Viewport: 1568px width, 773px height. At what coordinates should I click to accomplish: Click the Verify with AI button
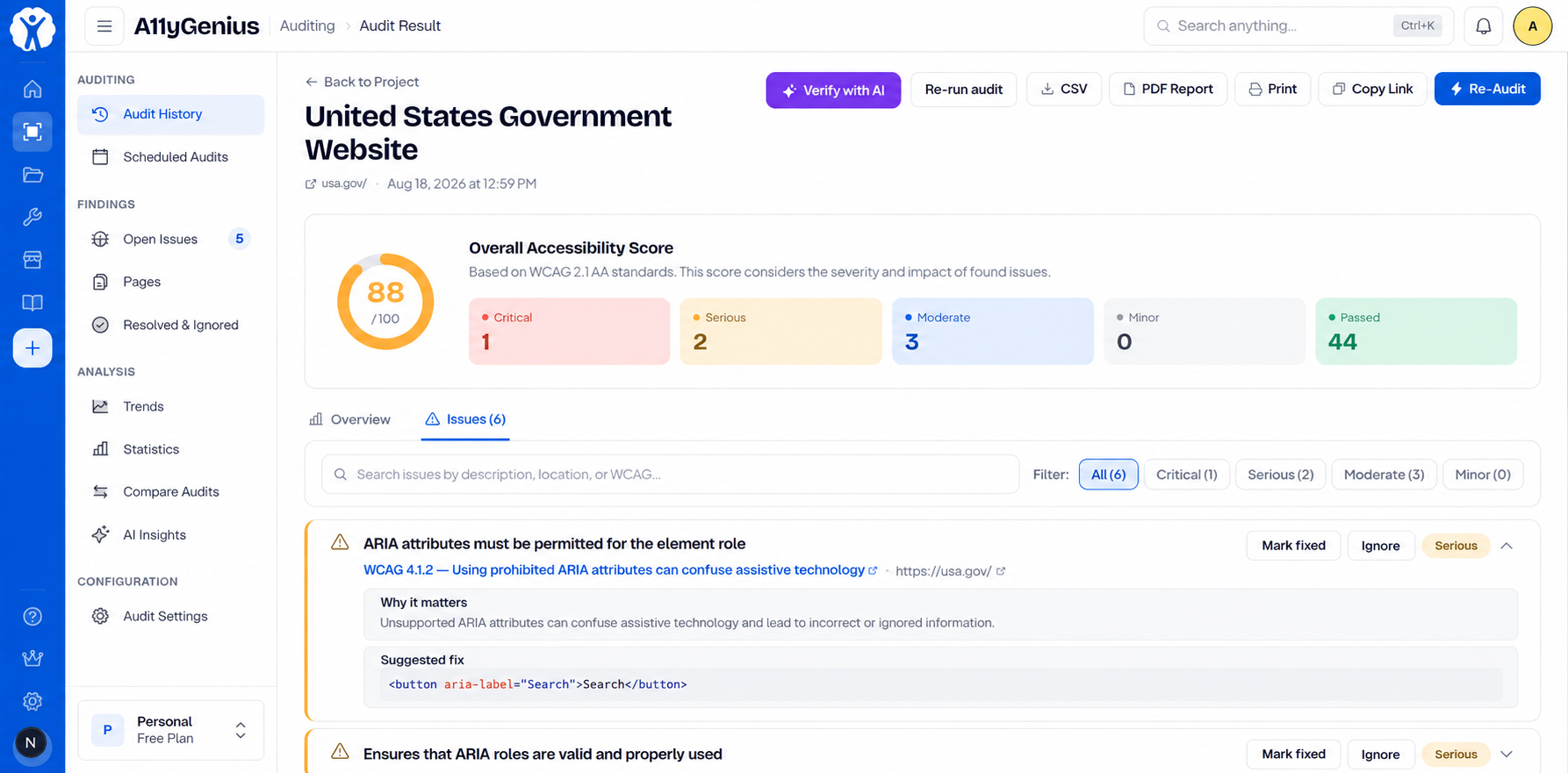click(833, 90)
